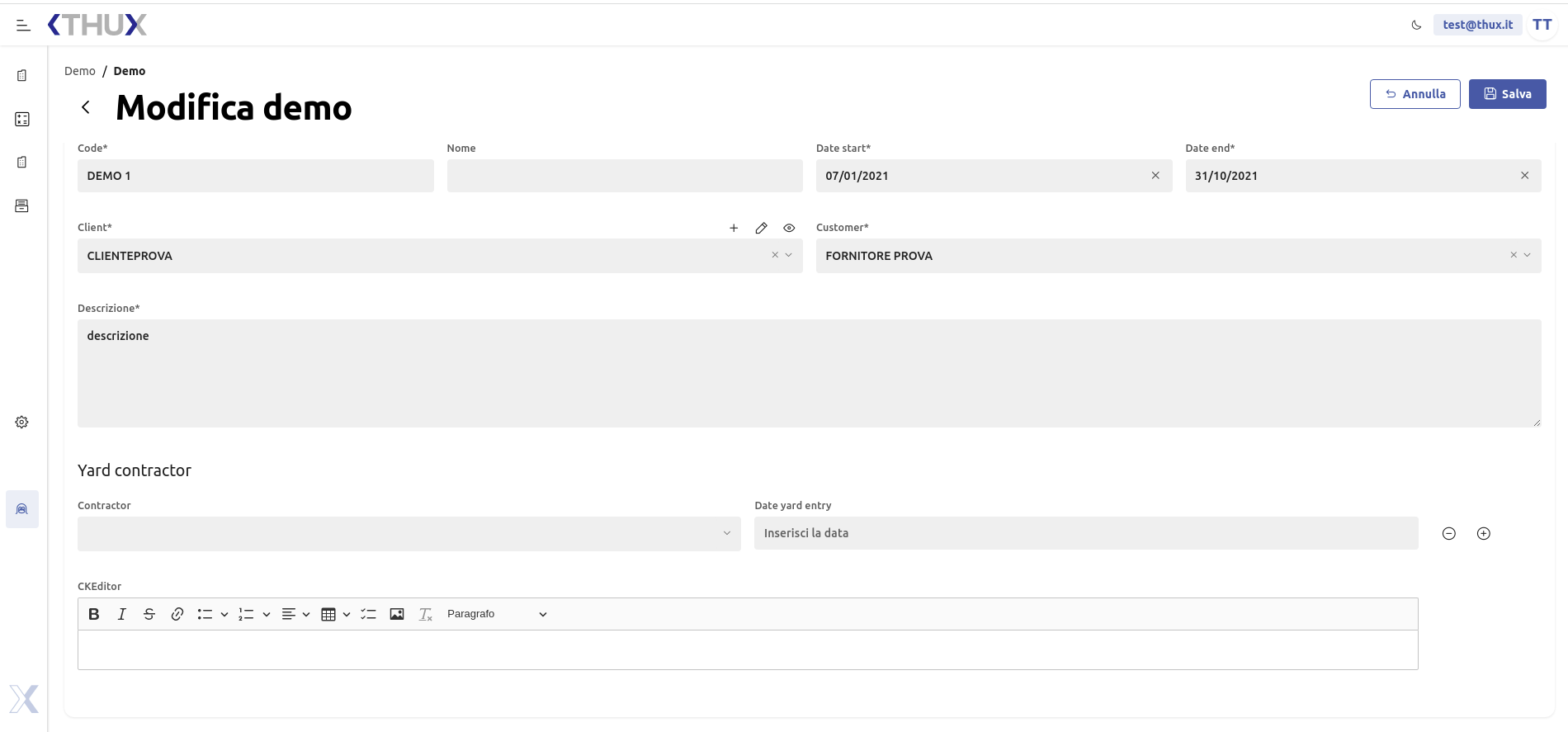Edit the client with pencil icon
This screenshot has height=732, width=1568.
pos(761,228)
